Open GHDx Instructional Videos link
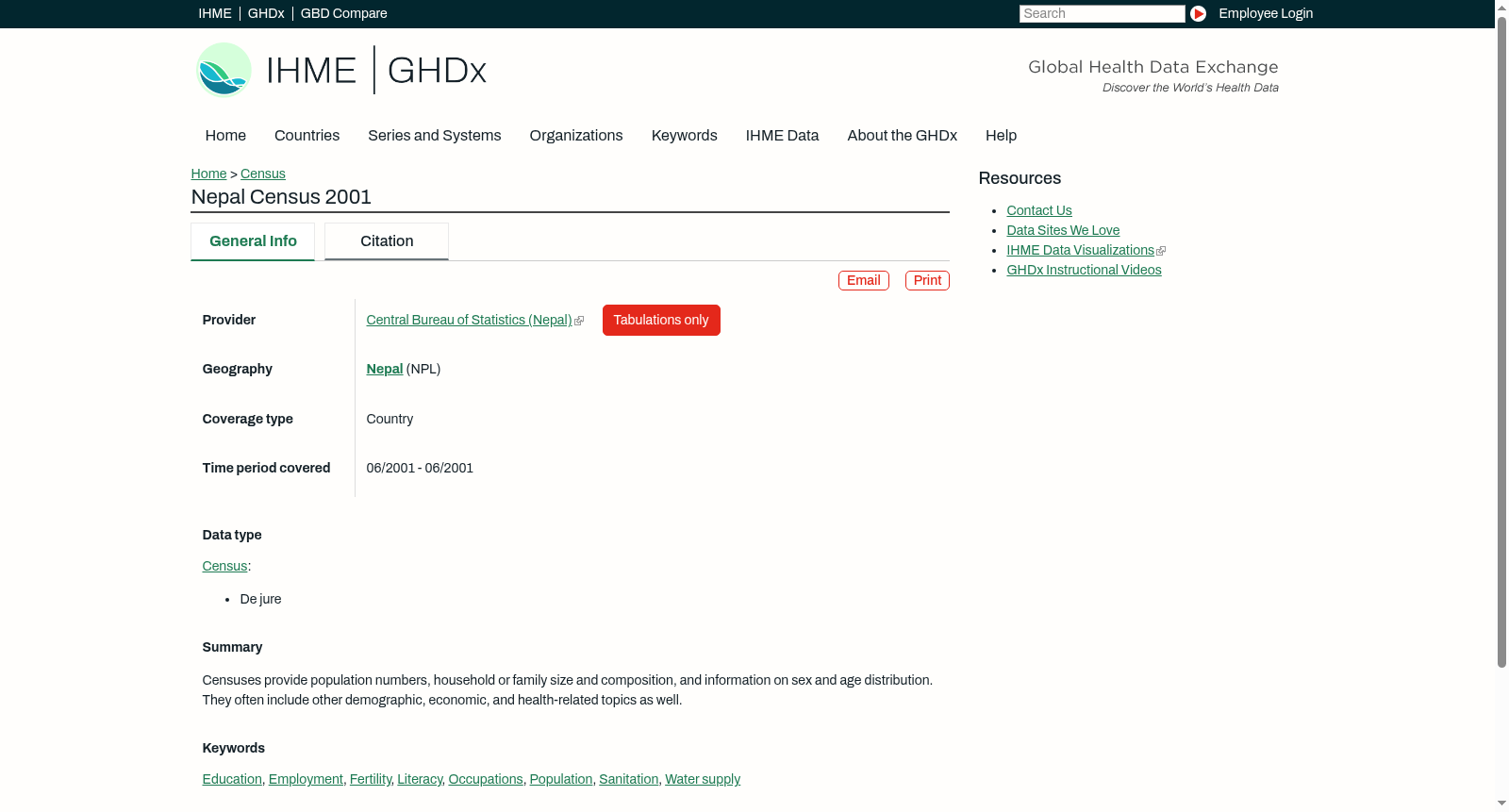 coord(1084,270)
